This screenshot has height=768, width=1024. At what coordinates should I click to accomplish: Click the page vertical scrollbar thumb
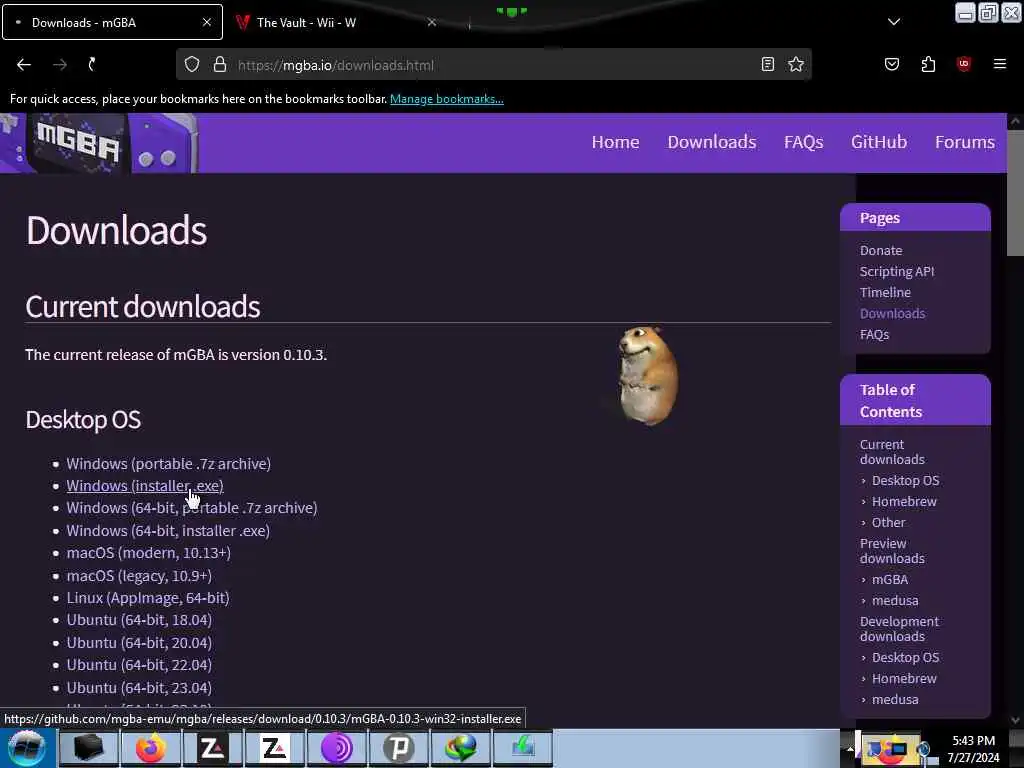[x=1016, y=193]
